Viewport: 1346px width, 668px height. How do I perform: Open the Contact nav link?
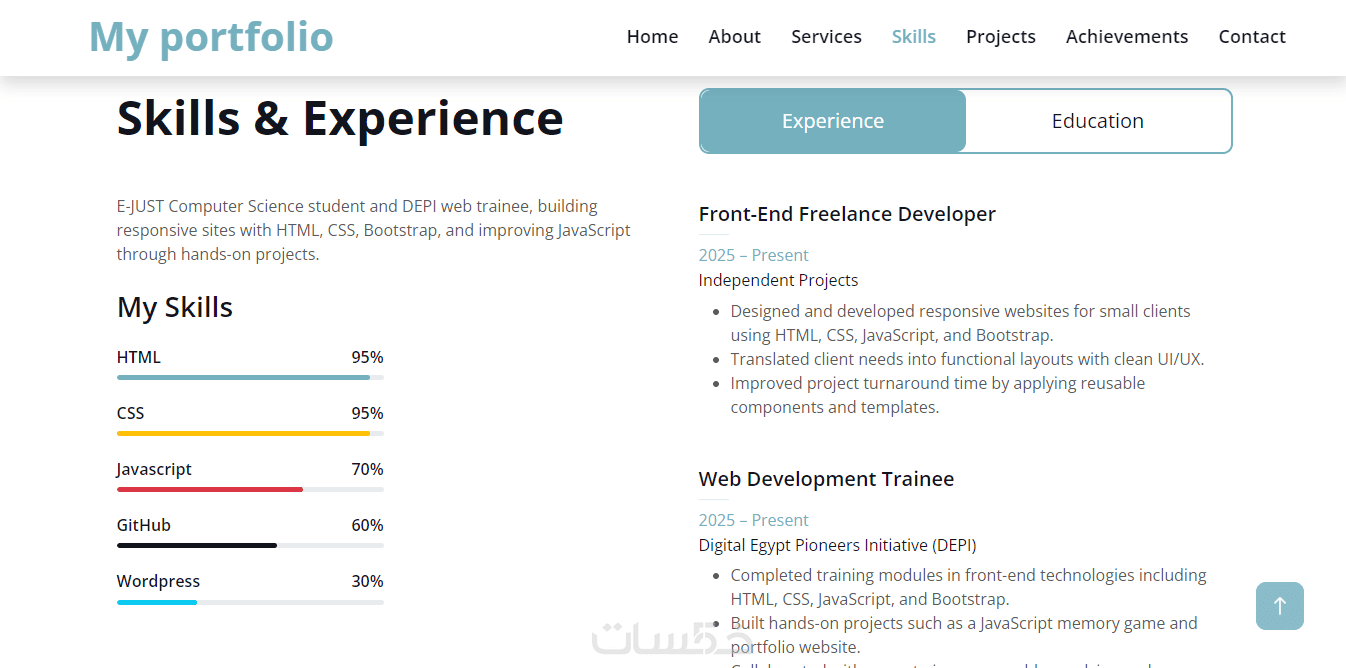(x=1251, y=37)
